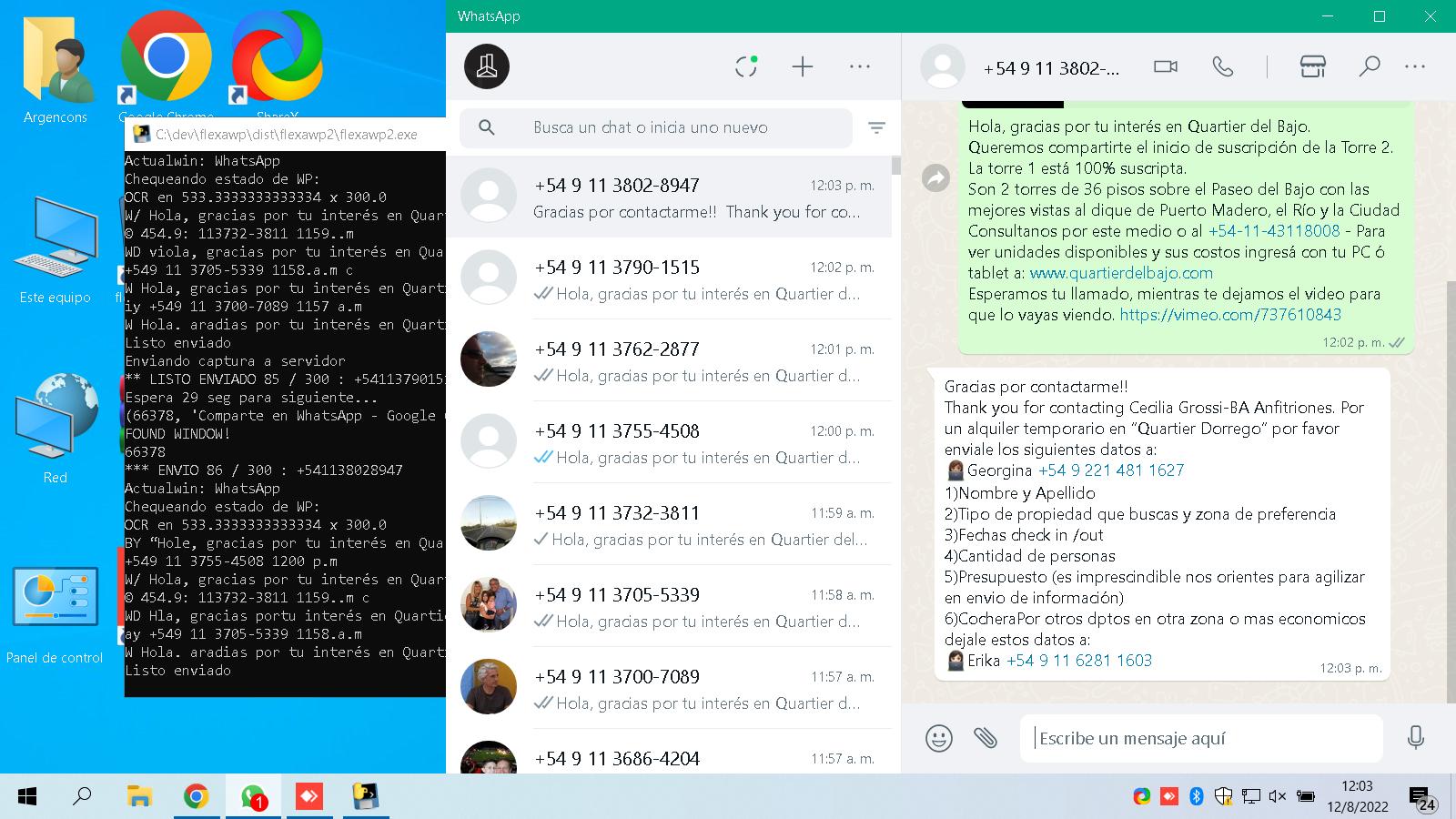Open the www.quartierdelbajo.com link
This screenshot has width=1456, height=819.
(x=1121, y=273)
